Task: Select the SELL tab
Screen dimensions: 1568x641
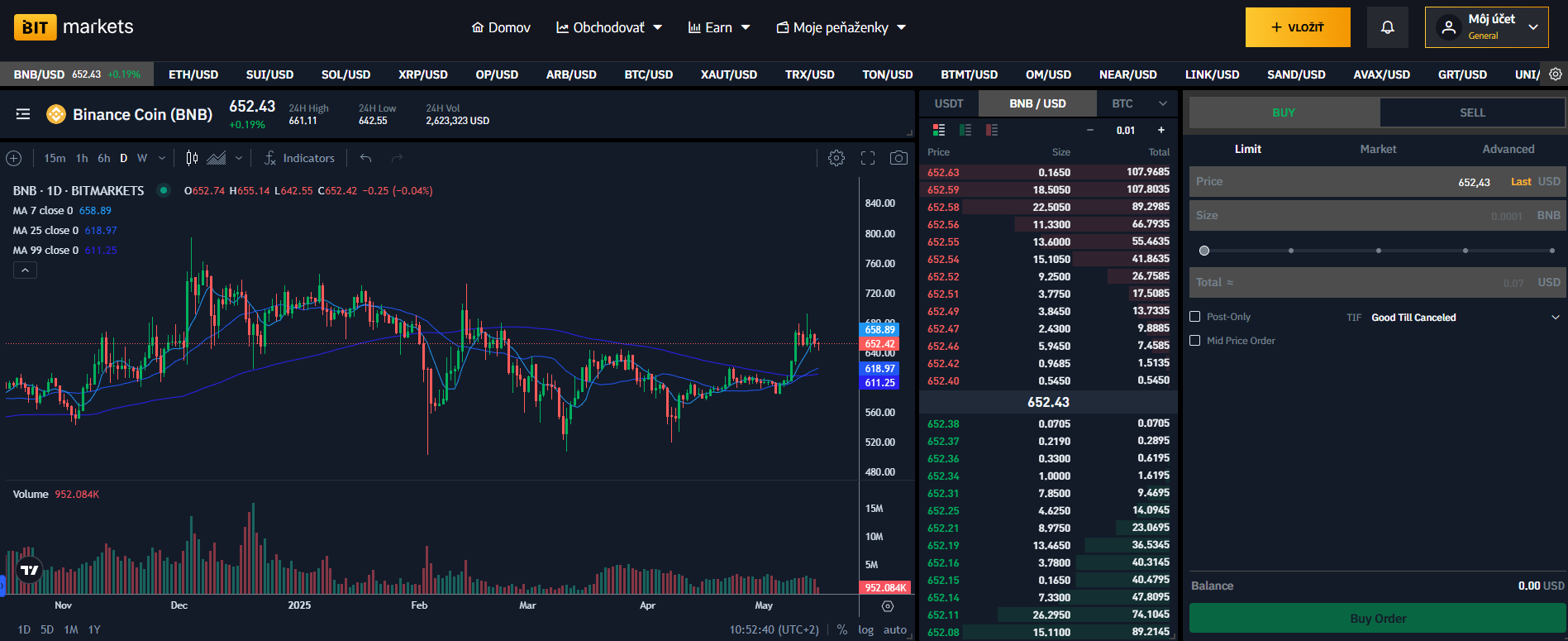Action: [x=1471, y=112]
